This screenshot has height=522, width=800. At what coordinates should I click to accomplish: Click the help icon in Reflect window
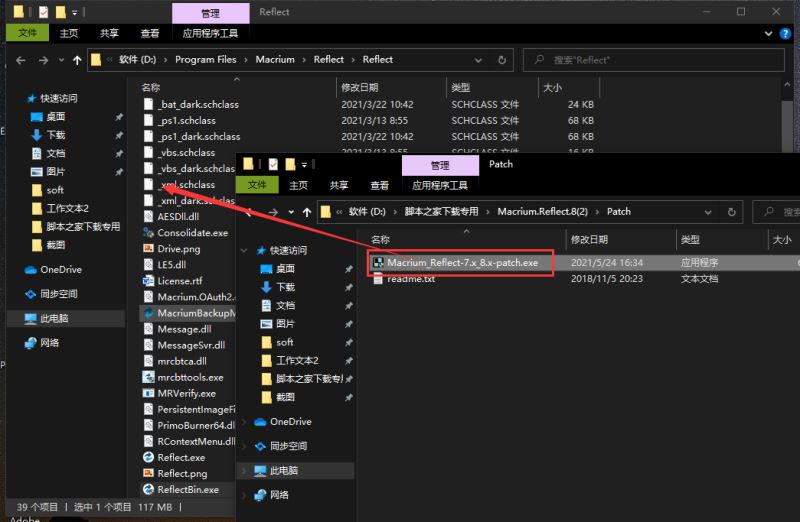[x=785, y=34]
